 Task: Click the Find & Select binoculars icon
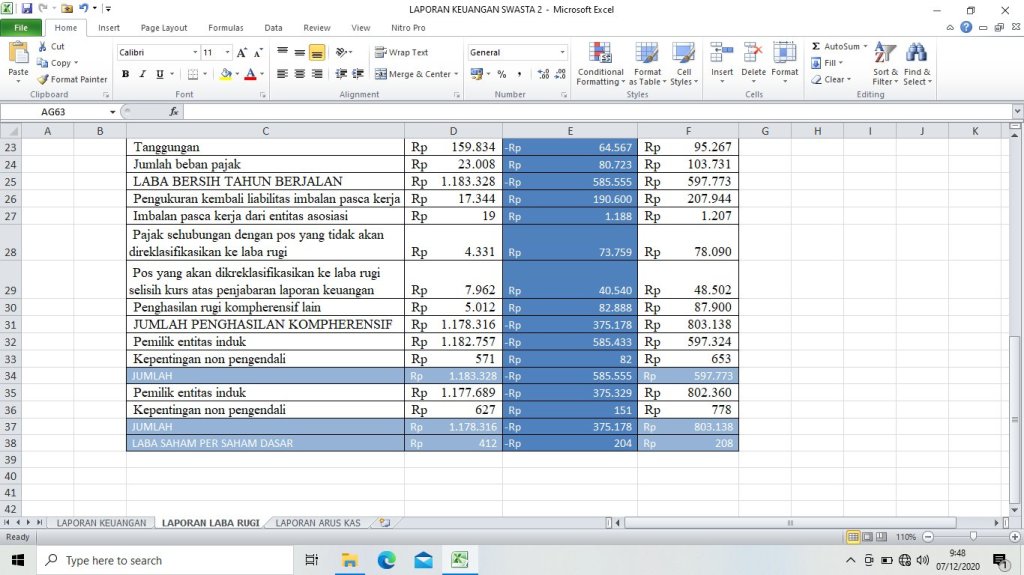coord(916,53)
